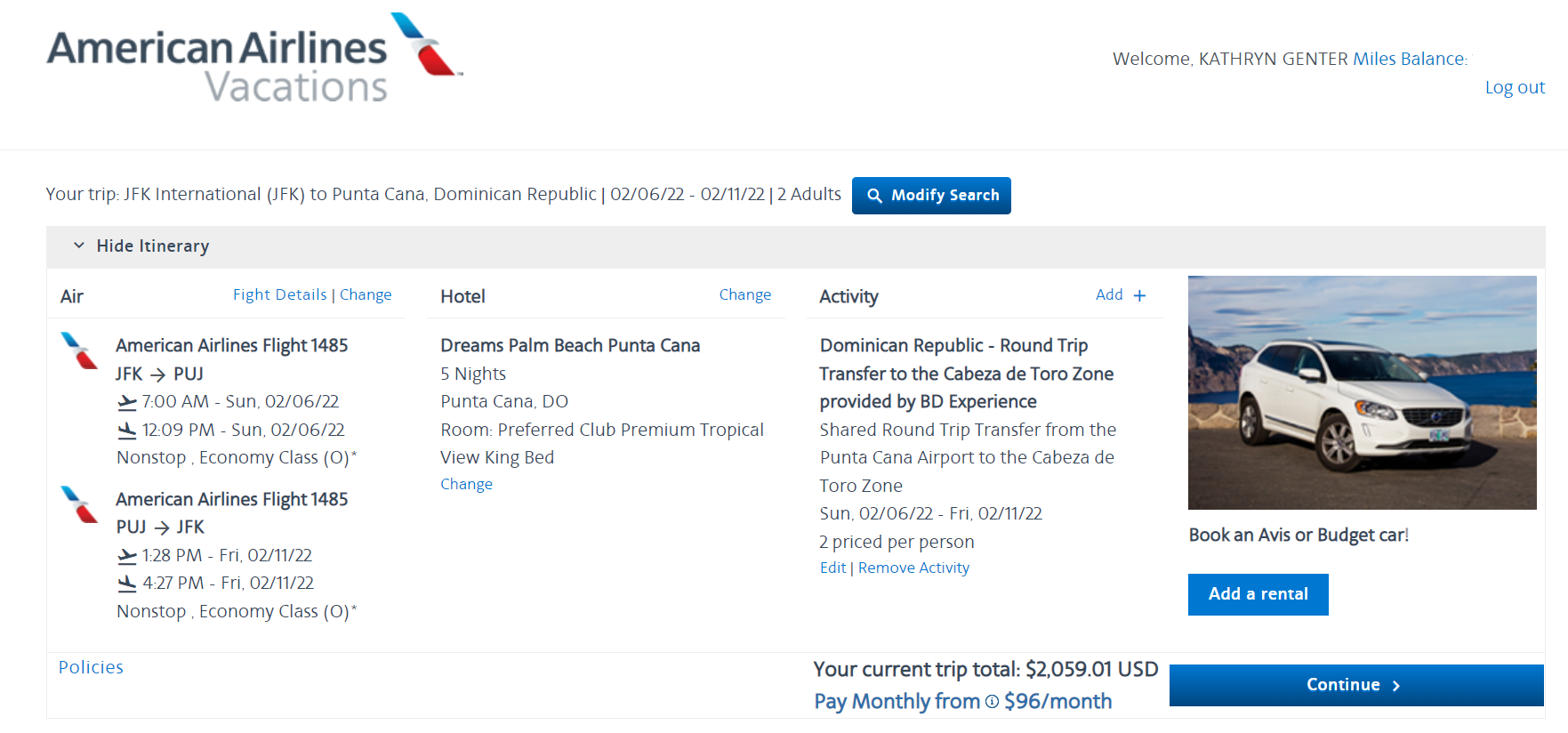
Task: Select the magnifier icon inside Modify Search
Action: pyautogui.click(x=876, y=195)
